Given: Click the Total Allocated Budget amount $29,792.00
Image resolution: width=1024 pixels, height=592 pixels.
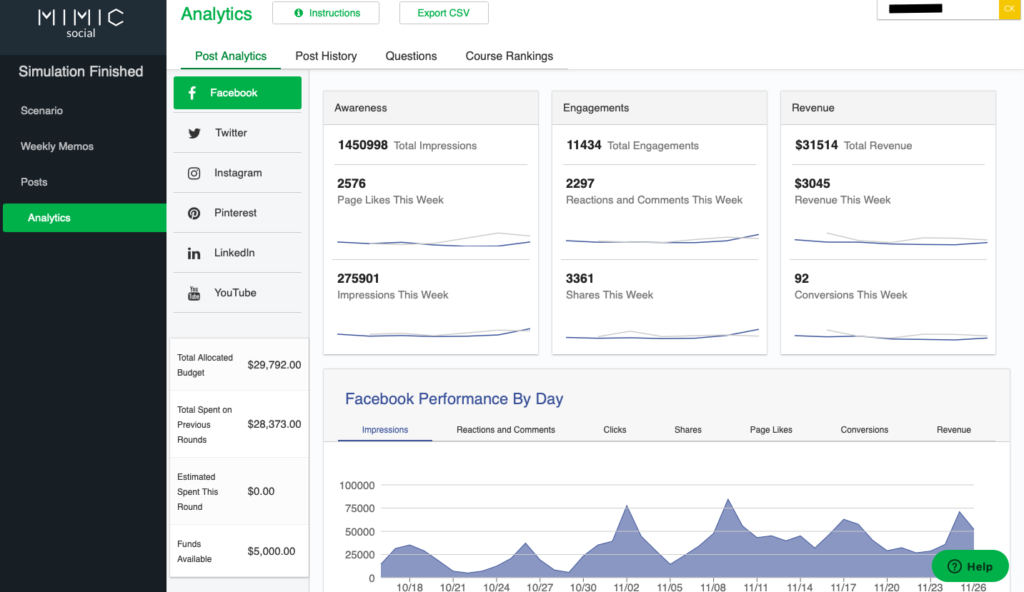Looking at the screenshot, I should [274, 365].
